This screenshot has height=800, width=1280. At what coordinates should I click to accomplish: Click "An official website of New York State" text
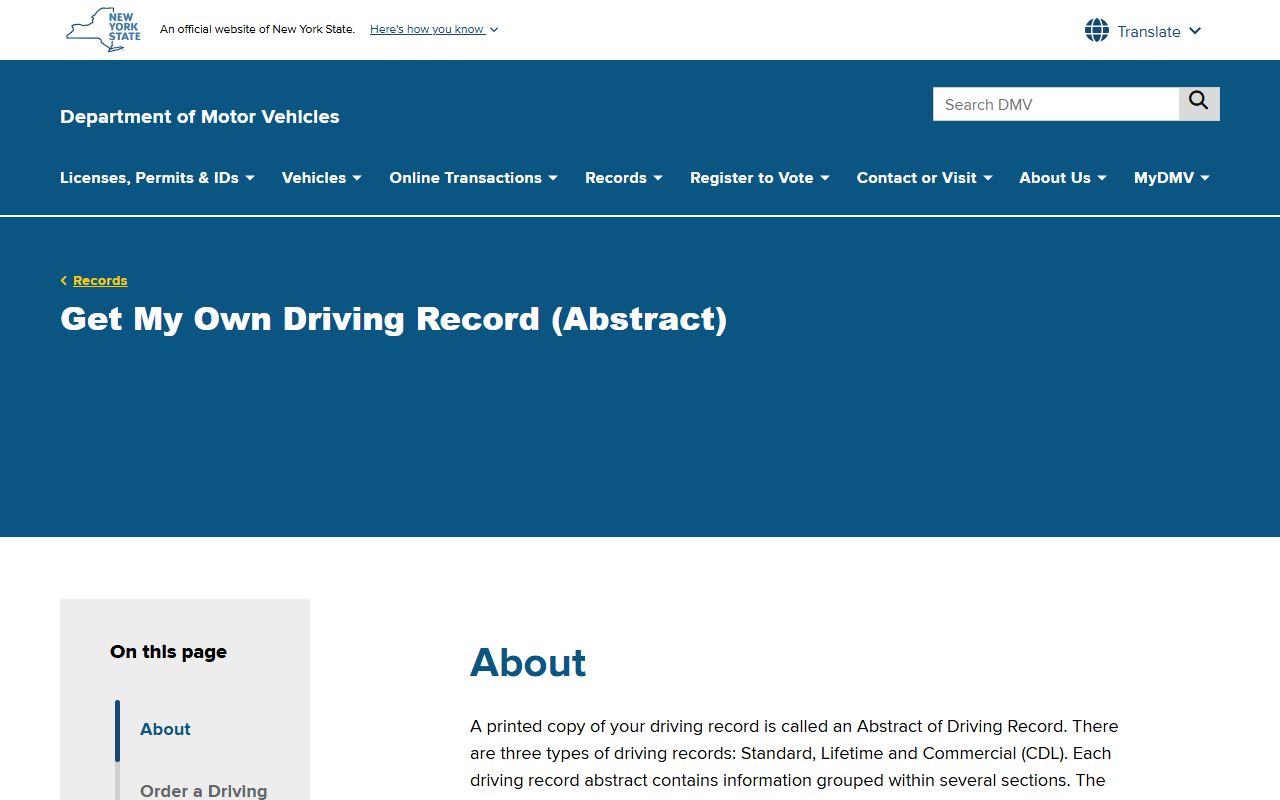click(x=257, y=29)
